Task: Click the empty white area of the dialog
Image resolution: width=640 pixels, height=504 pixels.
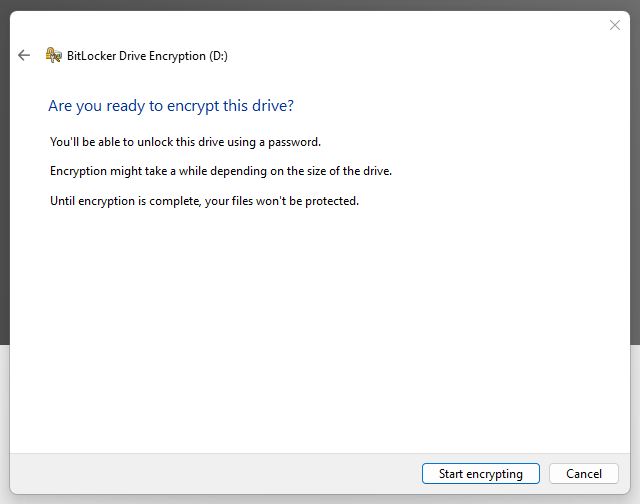Action: [x=320, y=326]
